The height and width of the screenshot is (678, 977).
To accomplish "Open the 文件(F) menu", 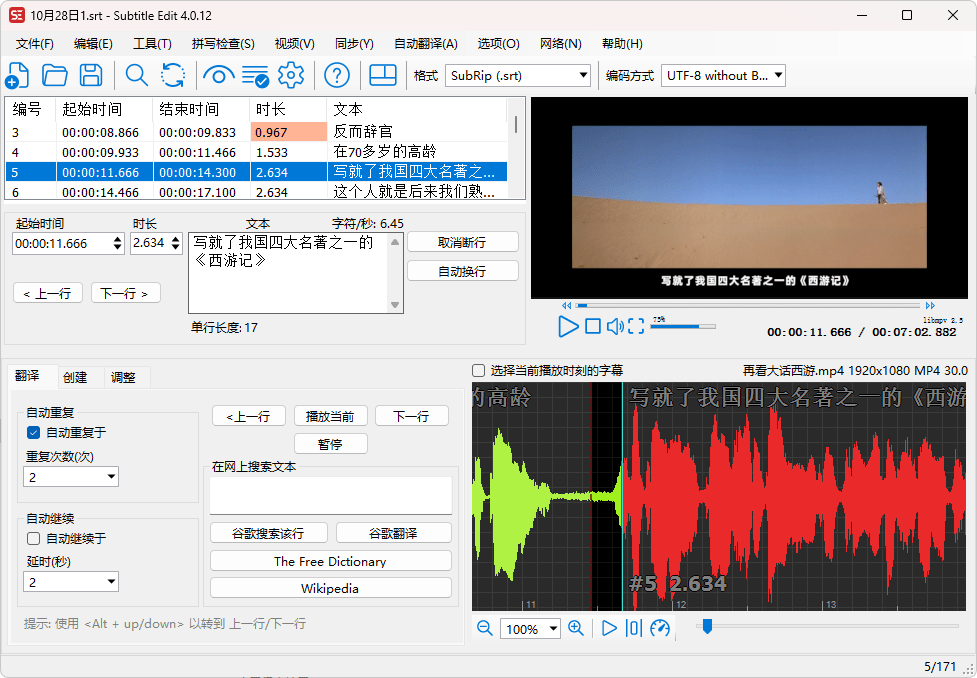I will (35, 44).
